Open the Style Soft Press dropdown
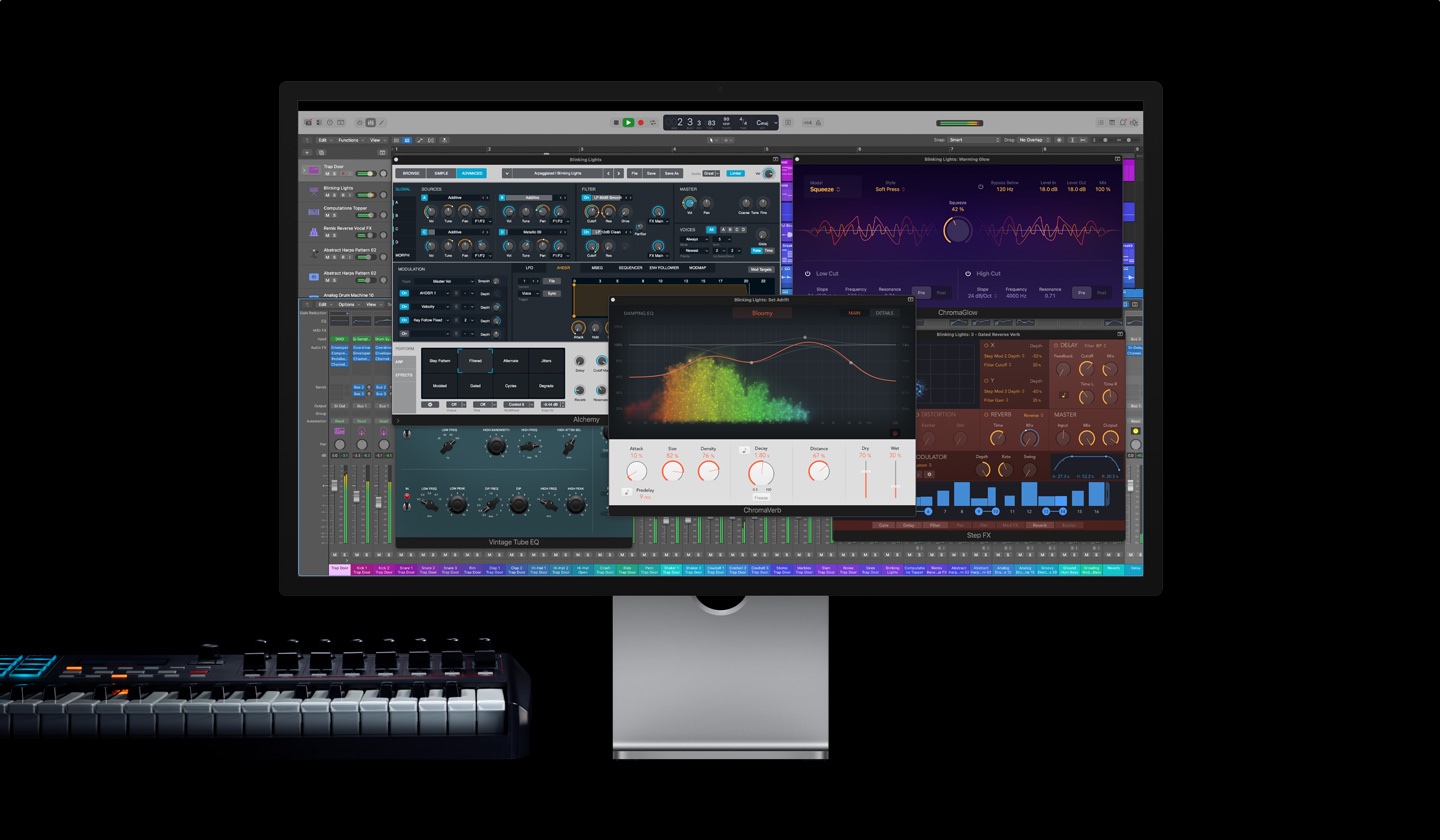The image size is (1440, 840). 890,189
